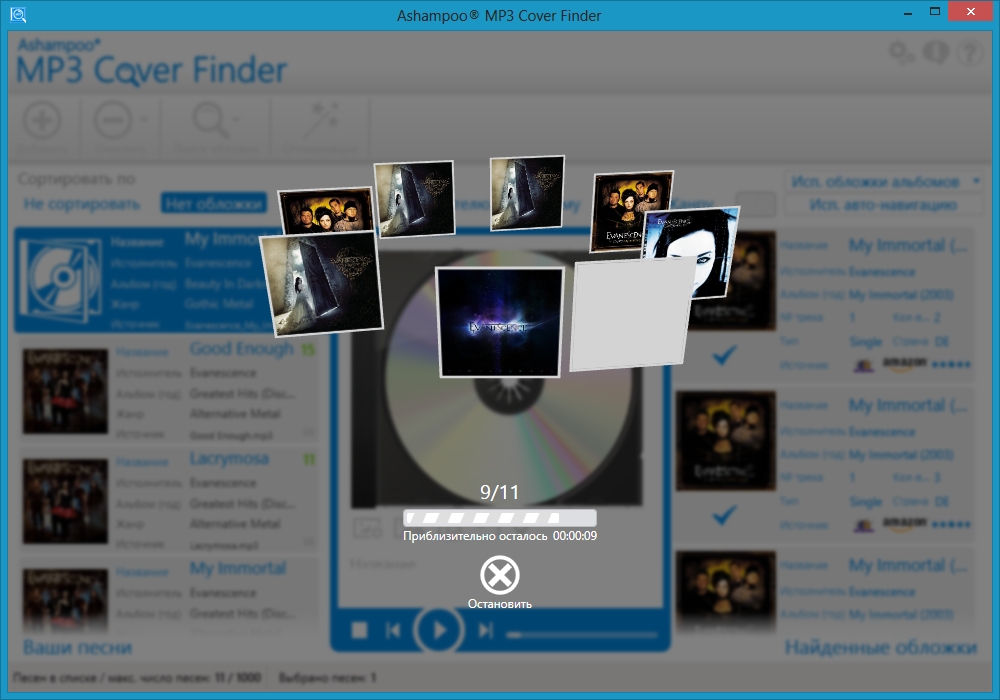
Task: Minimize the MP3 Cover Finder window
Action: coord(908,12)
